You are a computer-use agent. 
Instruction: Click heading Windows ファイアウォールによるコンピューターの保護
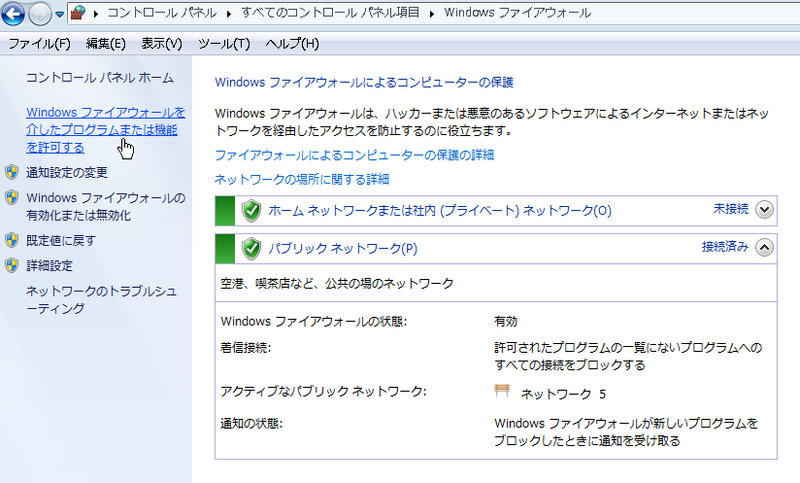point(364,83)
